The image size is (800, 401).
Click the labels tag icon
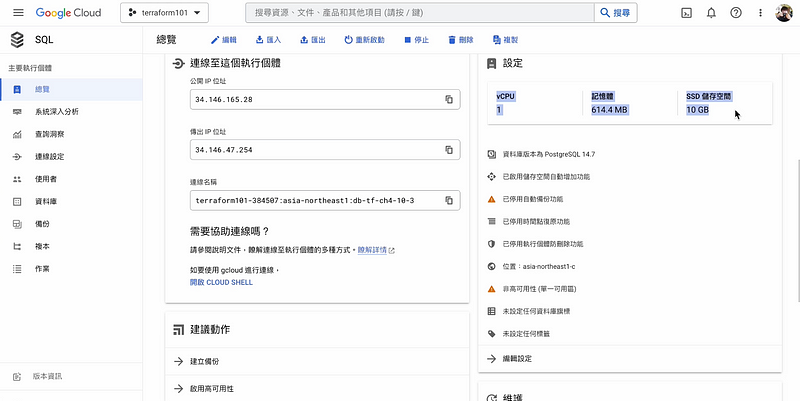pyautogui.click(x=491, y=334)
